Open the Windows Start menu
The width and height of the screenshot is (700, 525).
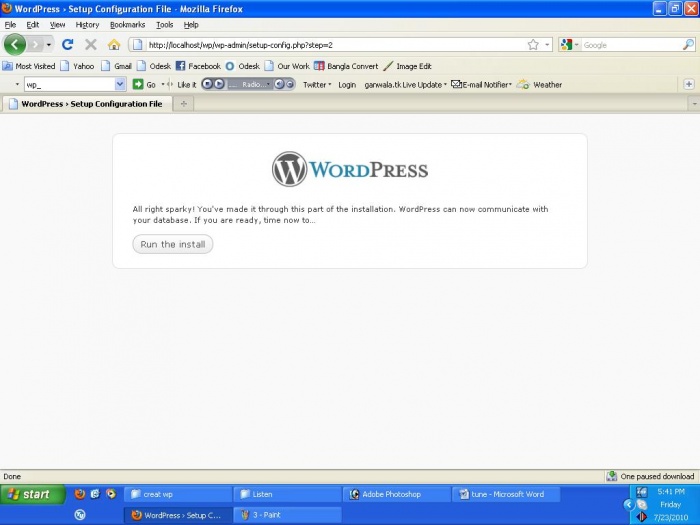(32, 494)
